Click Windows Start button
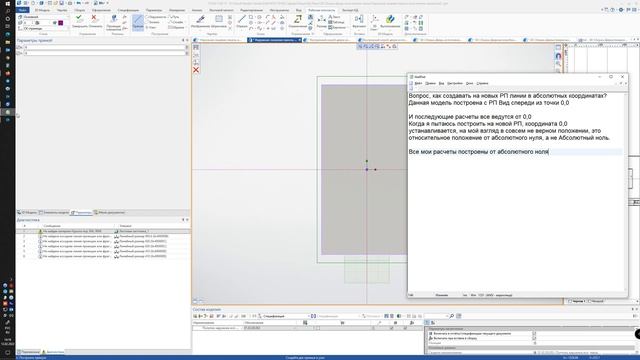640x360 pixels. point(7,3)
